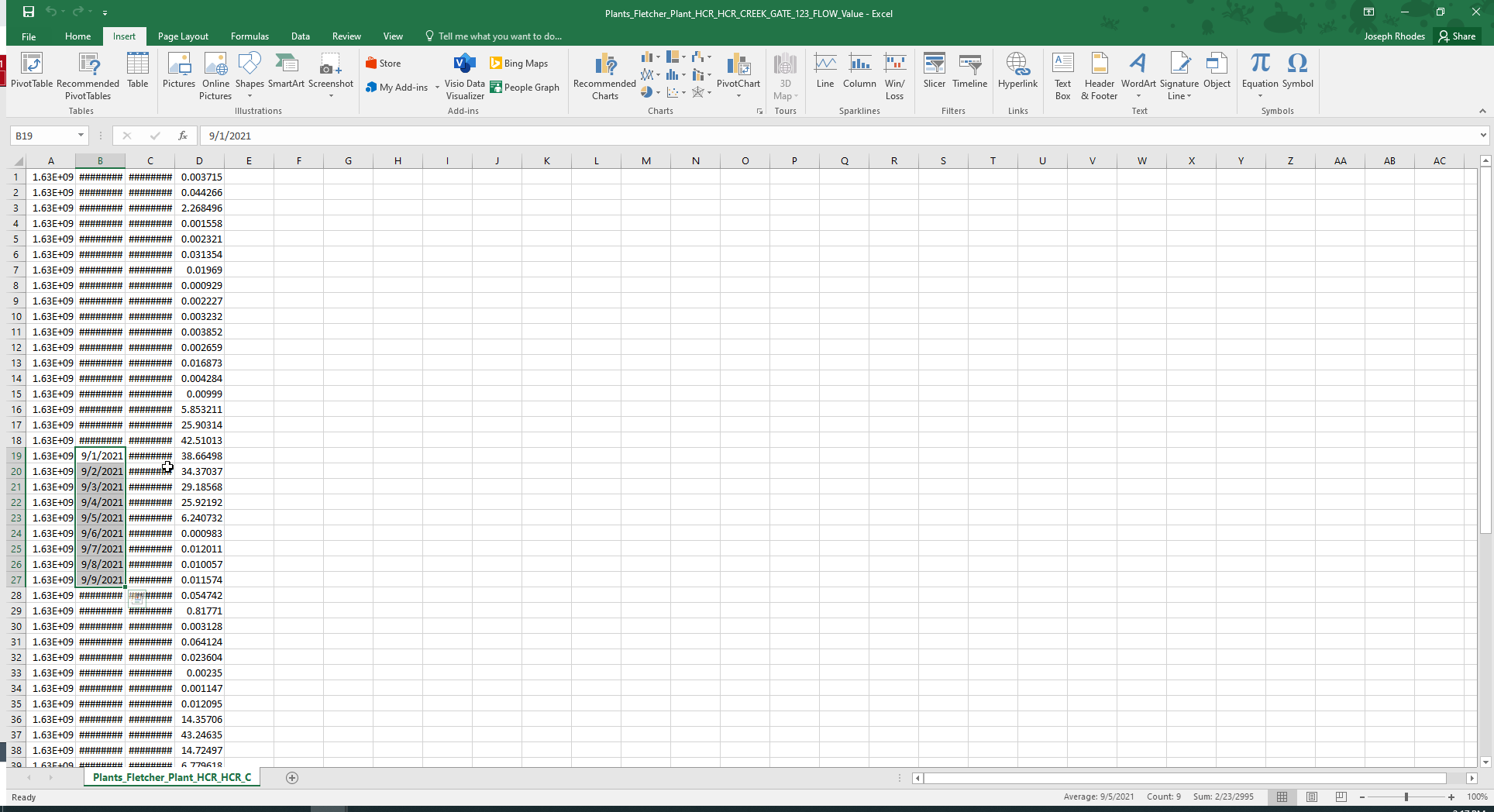Screen dimensions: 1494x812
Task: Insert a Text Box
Action: (x=1062, y=76)
